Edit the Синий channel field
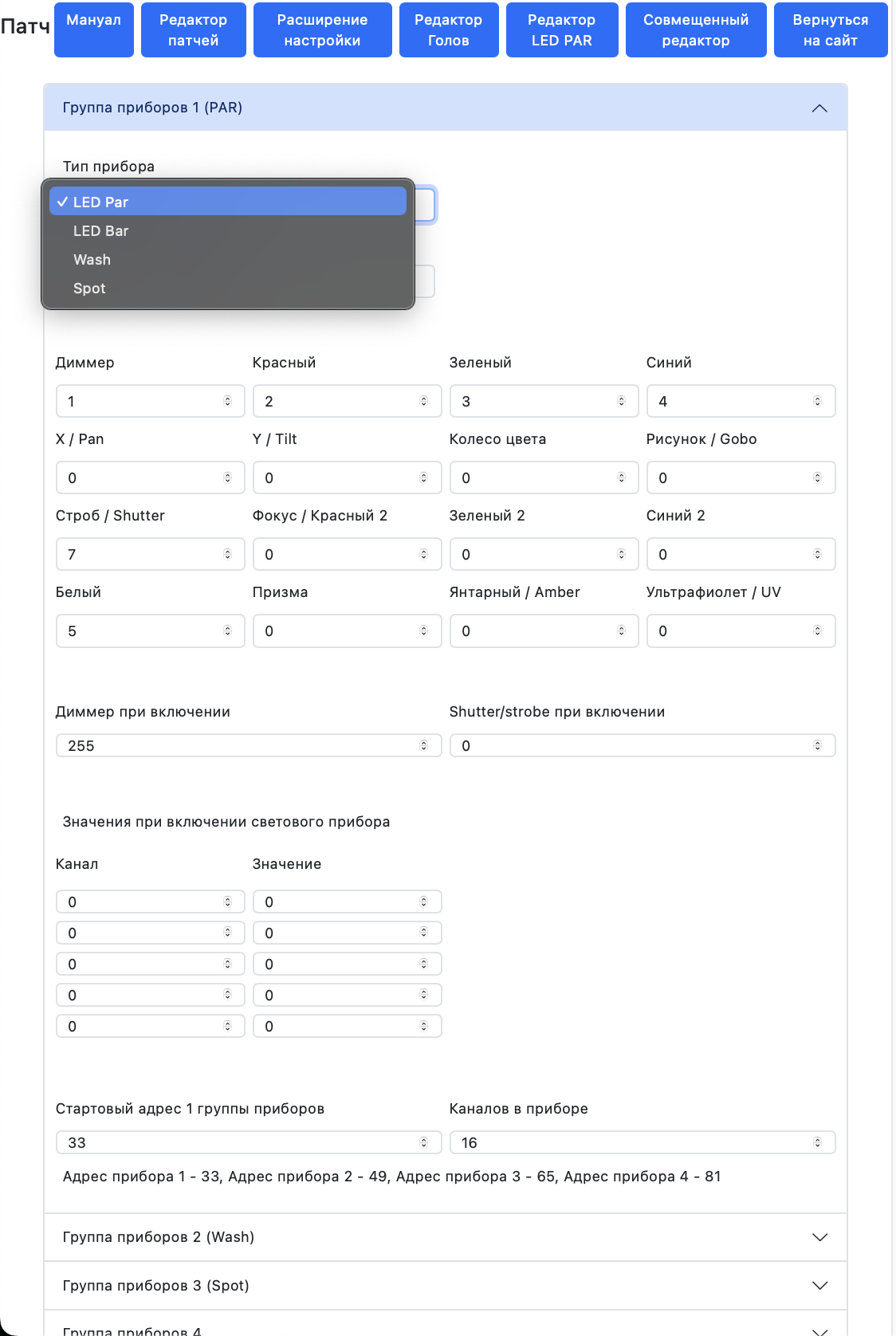Viewport: 896px width, 1336px height. pyautogui.click(x=741, y=401)
